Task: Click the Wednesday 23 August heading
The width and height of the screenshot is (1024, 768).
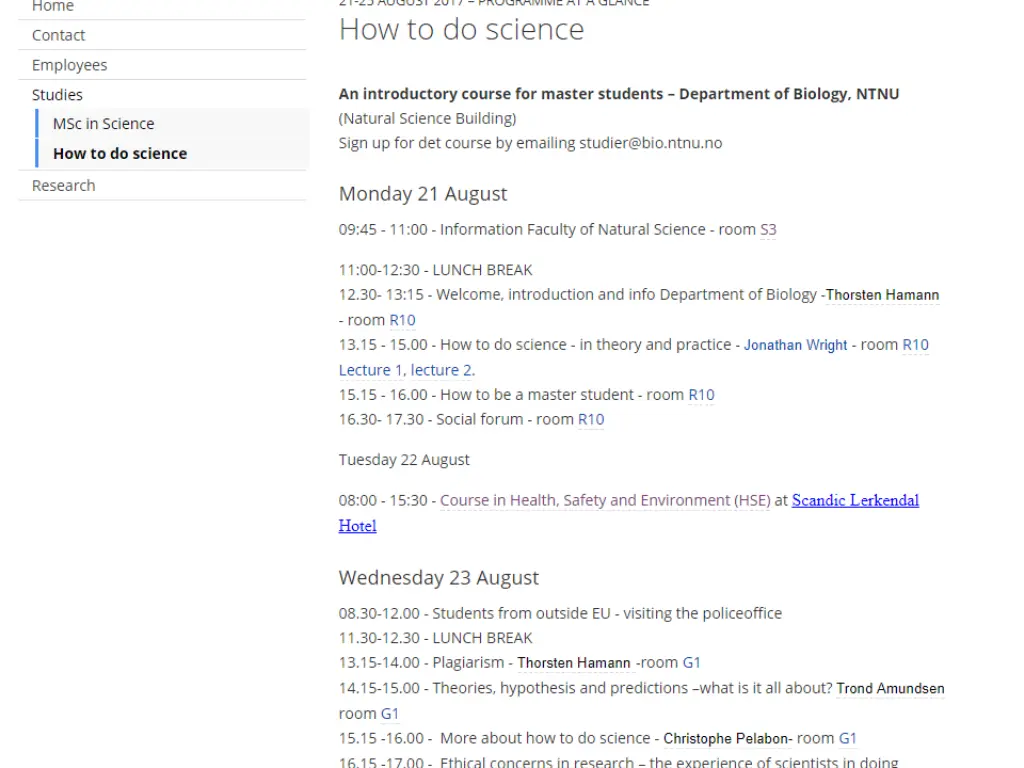Action: (x=439, y=578)
